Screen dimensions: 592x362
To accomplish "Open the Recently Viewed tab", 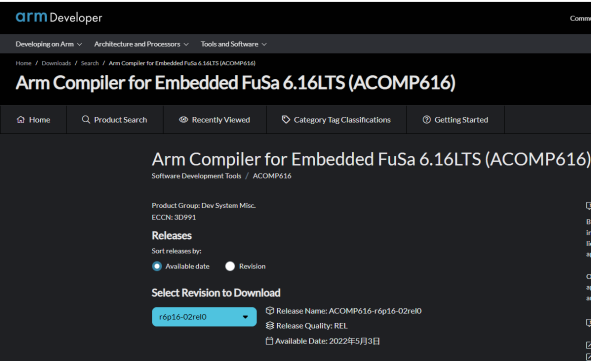I will click(x=215, y=120).
